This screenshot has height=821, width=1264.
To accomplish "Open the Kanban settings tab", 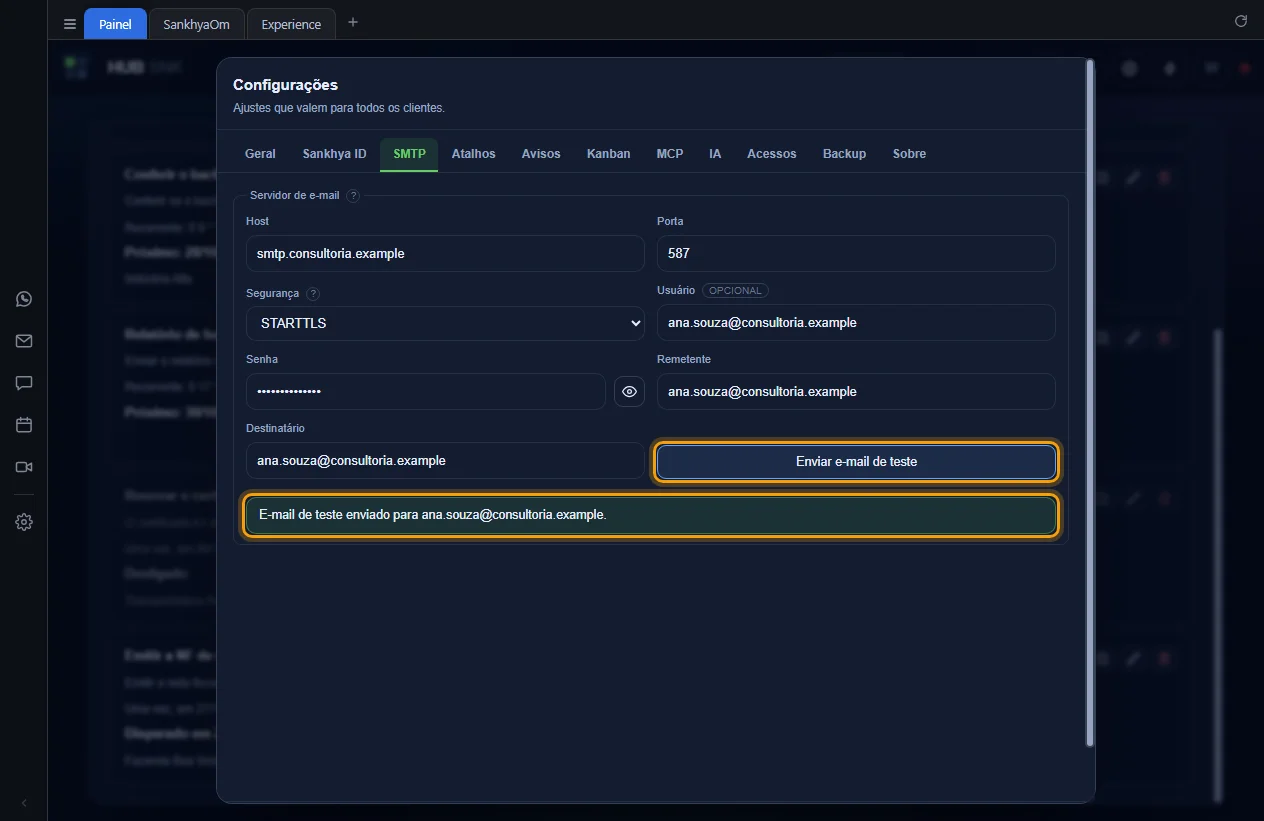I will click(608, 154).
